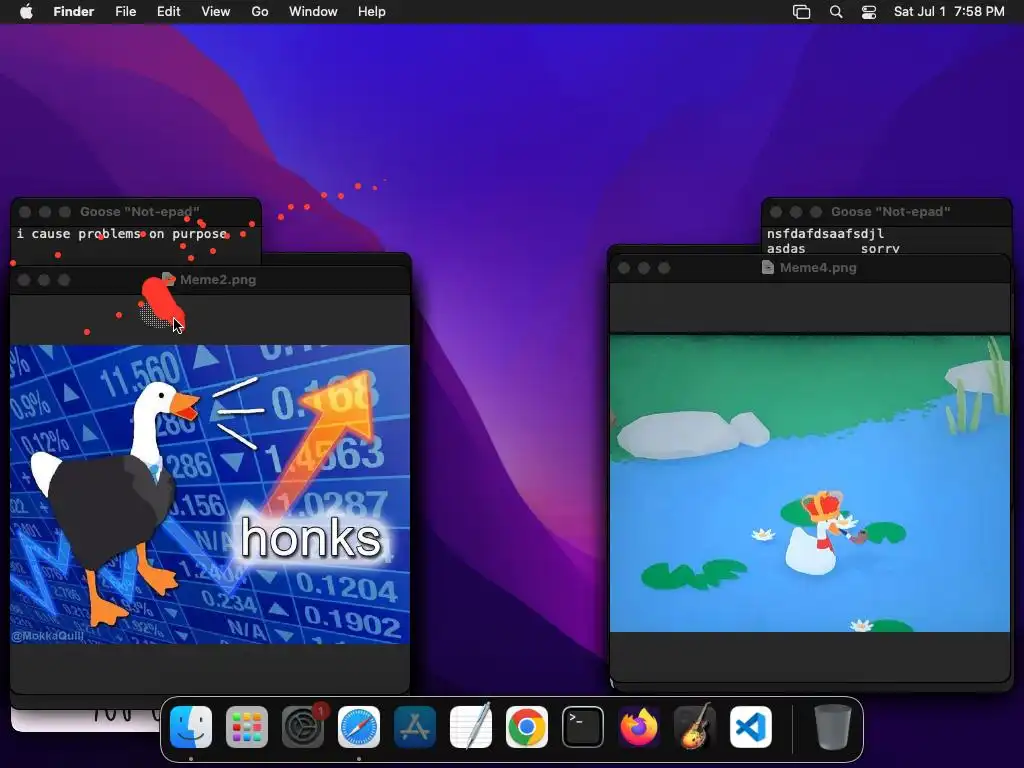Open the File menu
Image resolution: width=1024 pixels, height=768 pixels.
[125, 12]
